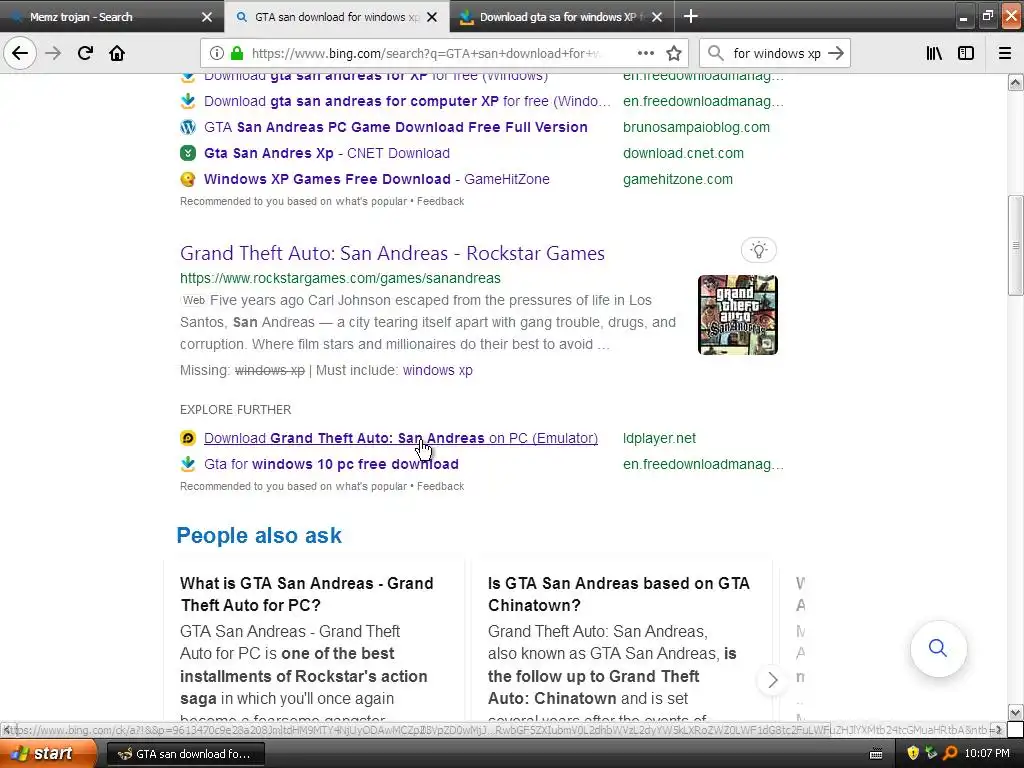This screenshot has width=1024, height=768.
Task: Click the vertical scrollbar thumb
Action: [x=1015, y=246]
